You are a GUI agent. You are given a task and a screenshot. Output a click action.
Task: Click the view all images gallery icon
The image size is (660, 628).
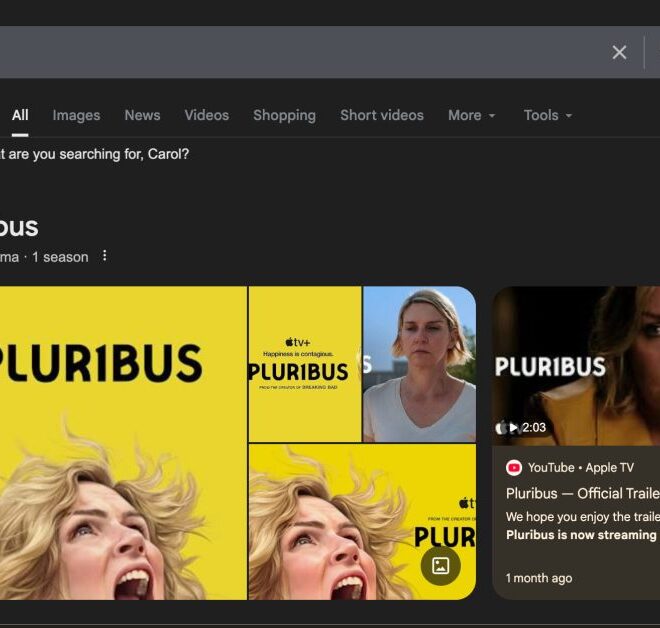pos(440,566)
